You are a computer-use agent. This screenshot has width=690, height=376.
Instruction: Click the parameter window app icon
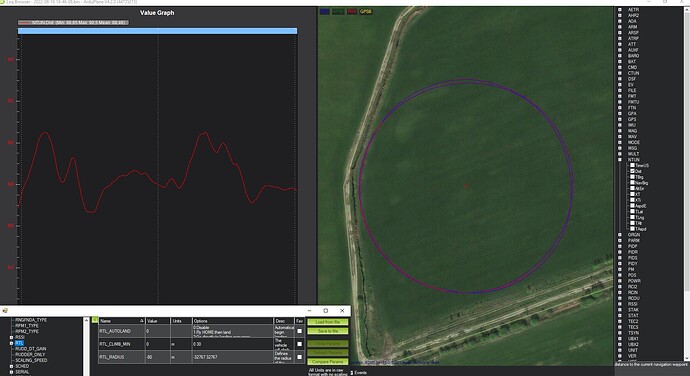click(5, 311)
